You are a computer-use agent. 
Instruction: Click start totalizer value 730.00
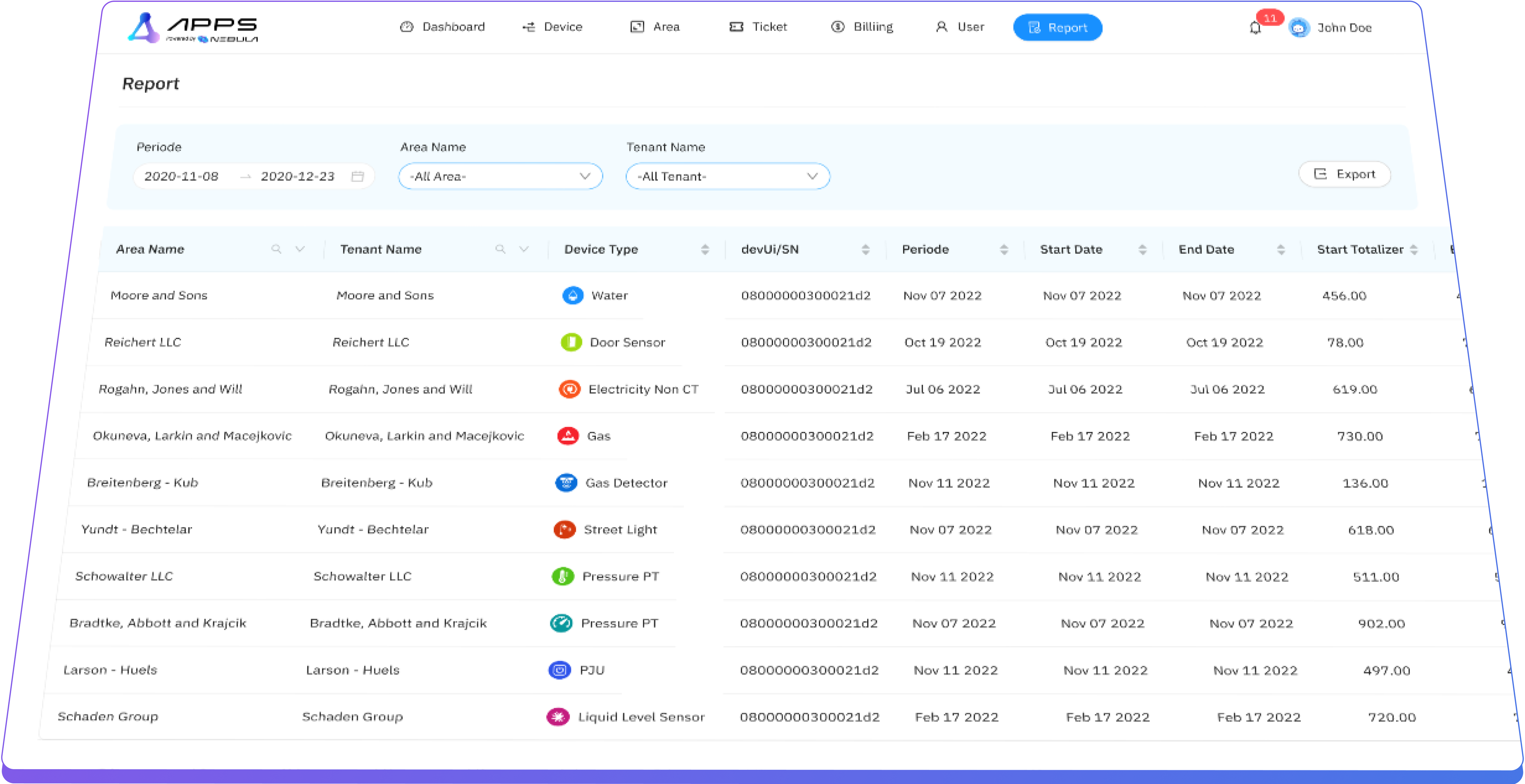1360,436
